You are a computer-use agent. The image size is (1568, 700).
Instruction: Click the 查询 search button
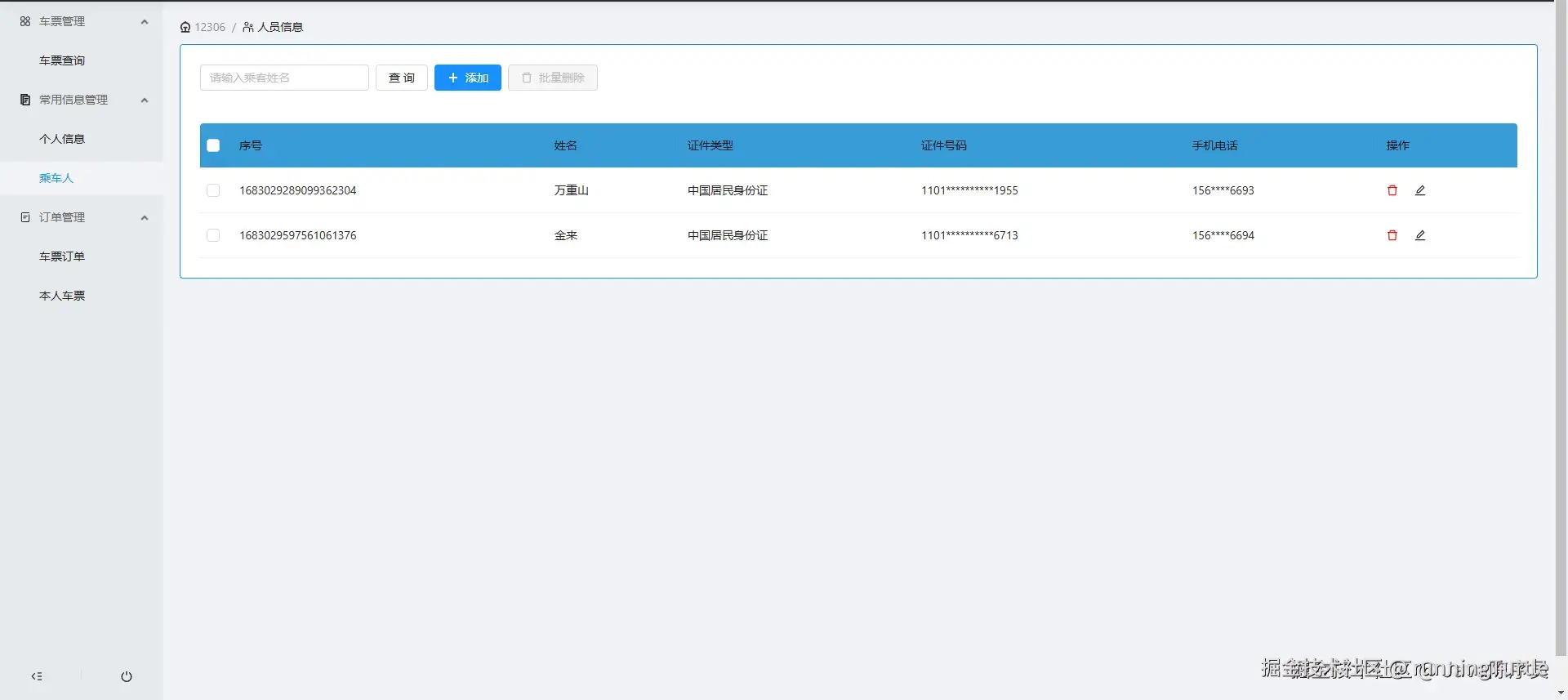[402, 78]
